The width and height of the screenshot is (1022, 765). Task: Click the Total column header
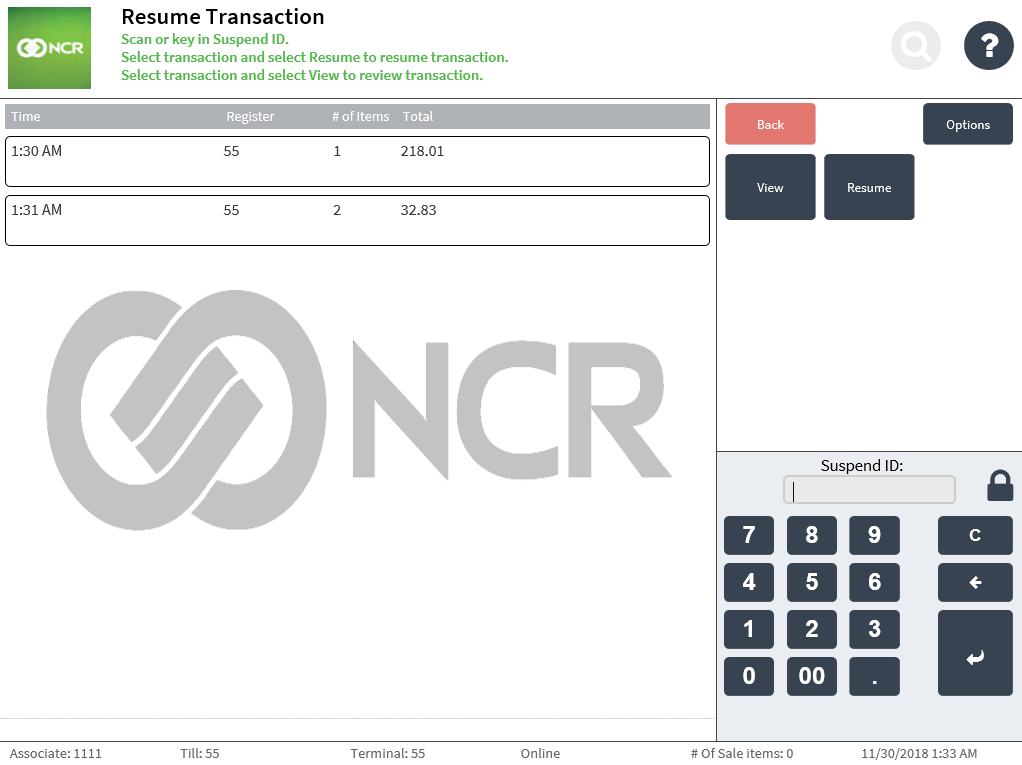point(418,117)
